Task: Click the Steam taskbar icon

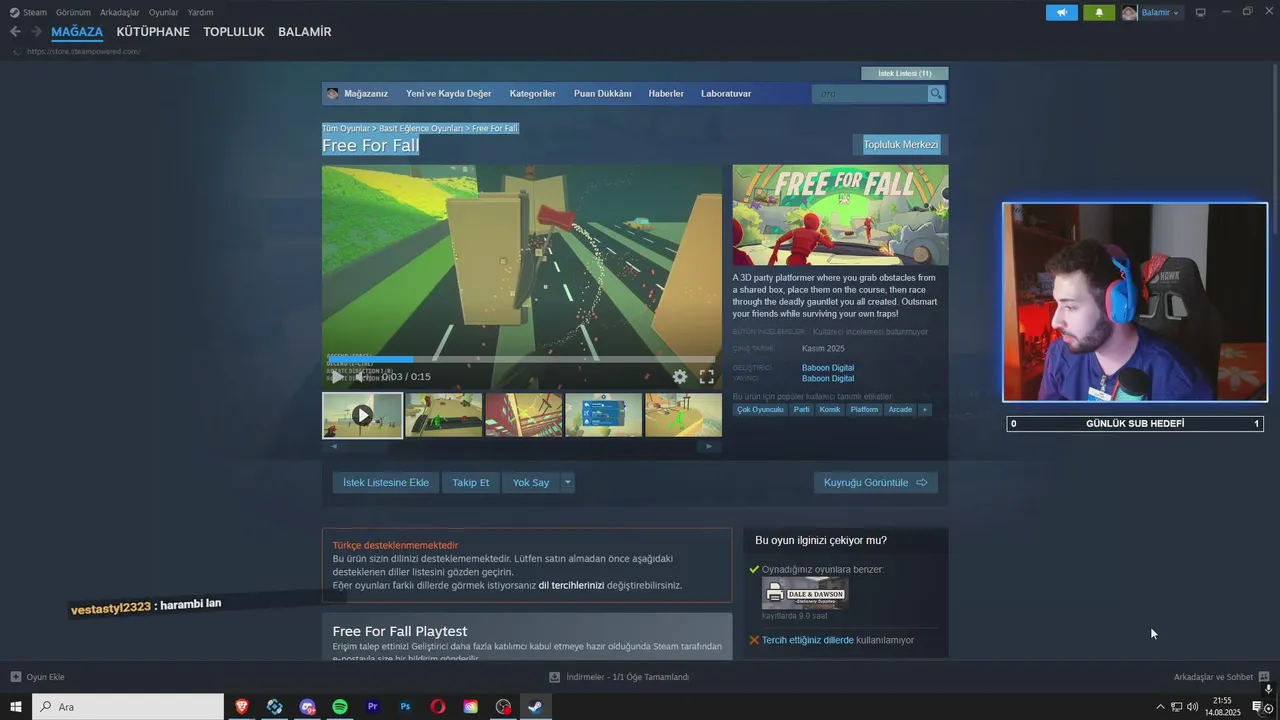Action: click(x=535, y=707)
